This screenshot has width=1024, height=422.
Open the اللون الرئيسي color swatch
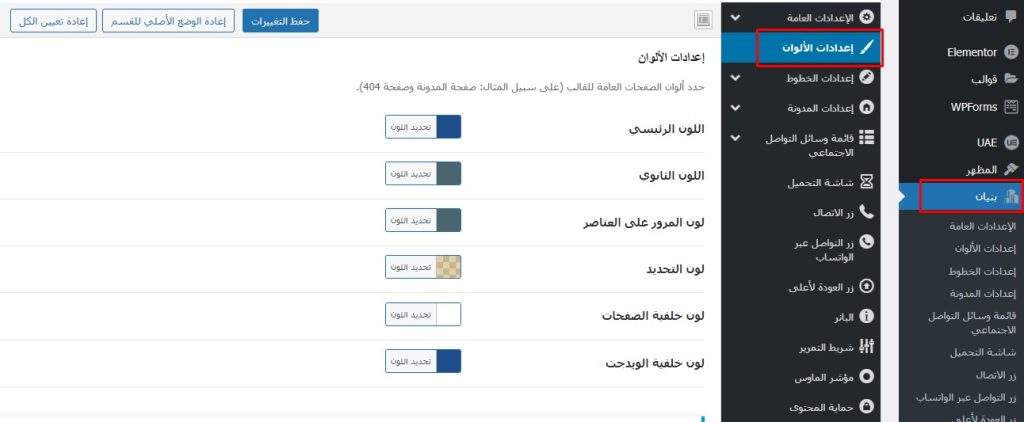tap(449, 127)
